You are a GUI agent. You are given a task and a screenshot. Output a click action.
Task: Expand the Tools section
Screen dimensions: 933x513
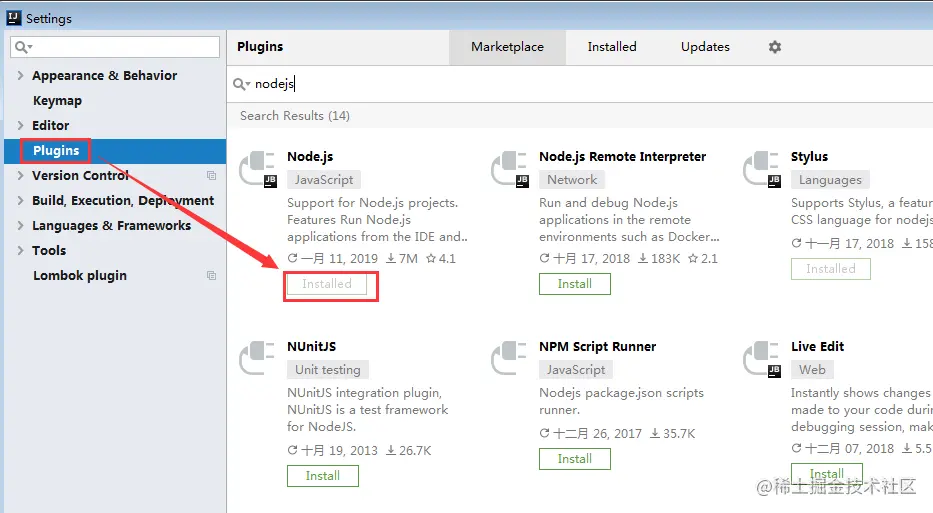20,251
